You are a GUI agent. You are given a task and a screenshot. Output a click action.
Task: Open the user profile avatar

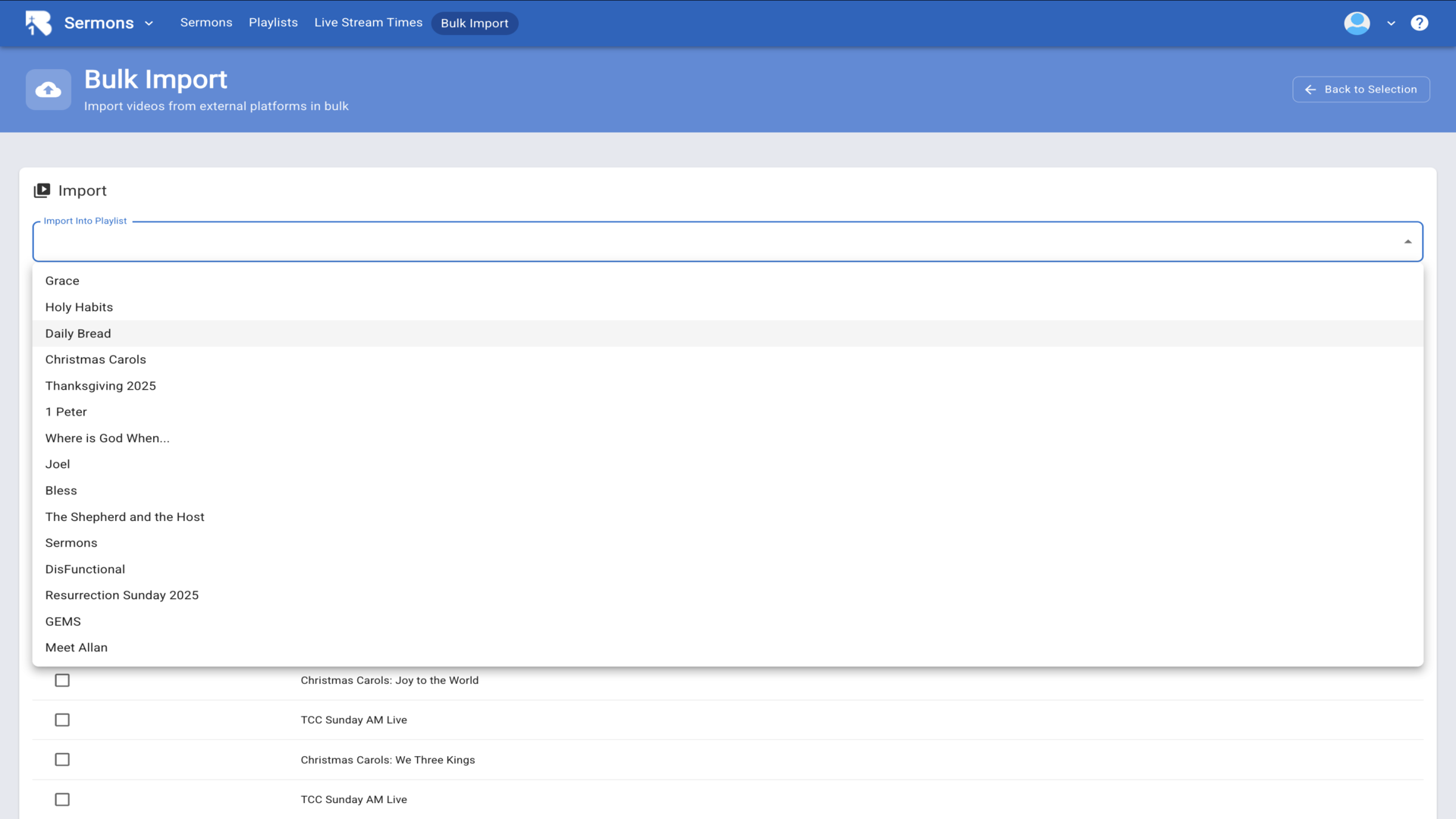pos(1357,23)
